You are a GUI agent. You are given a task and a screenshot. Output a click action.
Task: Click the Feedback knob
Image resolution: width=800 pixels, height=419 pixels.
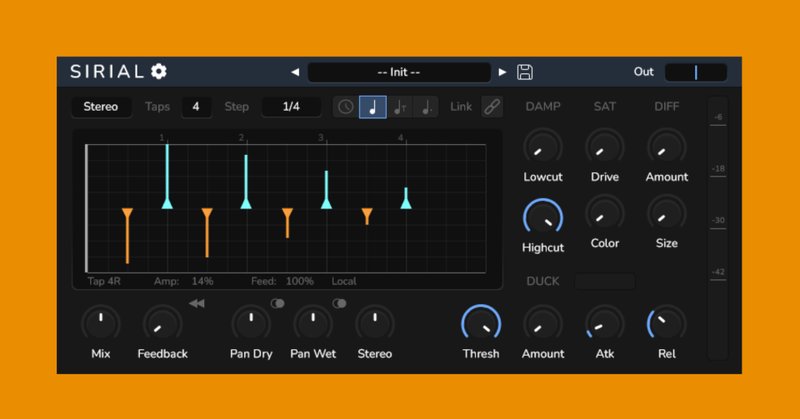(163, 325)
